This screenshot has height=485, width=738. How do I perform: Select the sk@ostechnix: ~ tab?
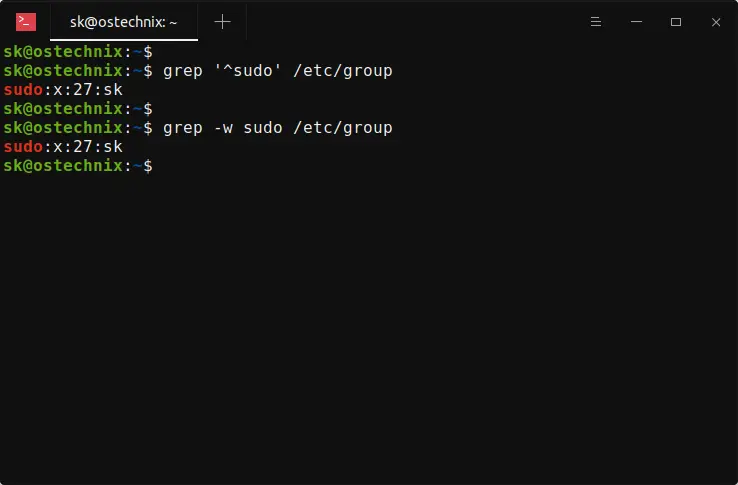(x=124, y=21)
